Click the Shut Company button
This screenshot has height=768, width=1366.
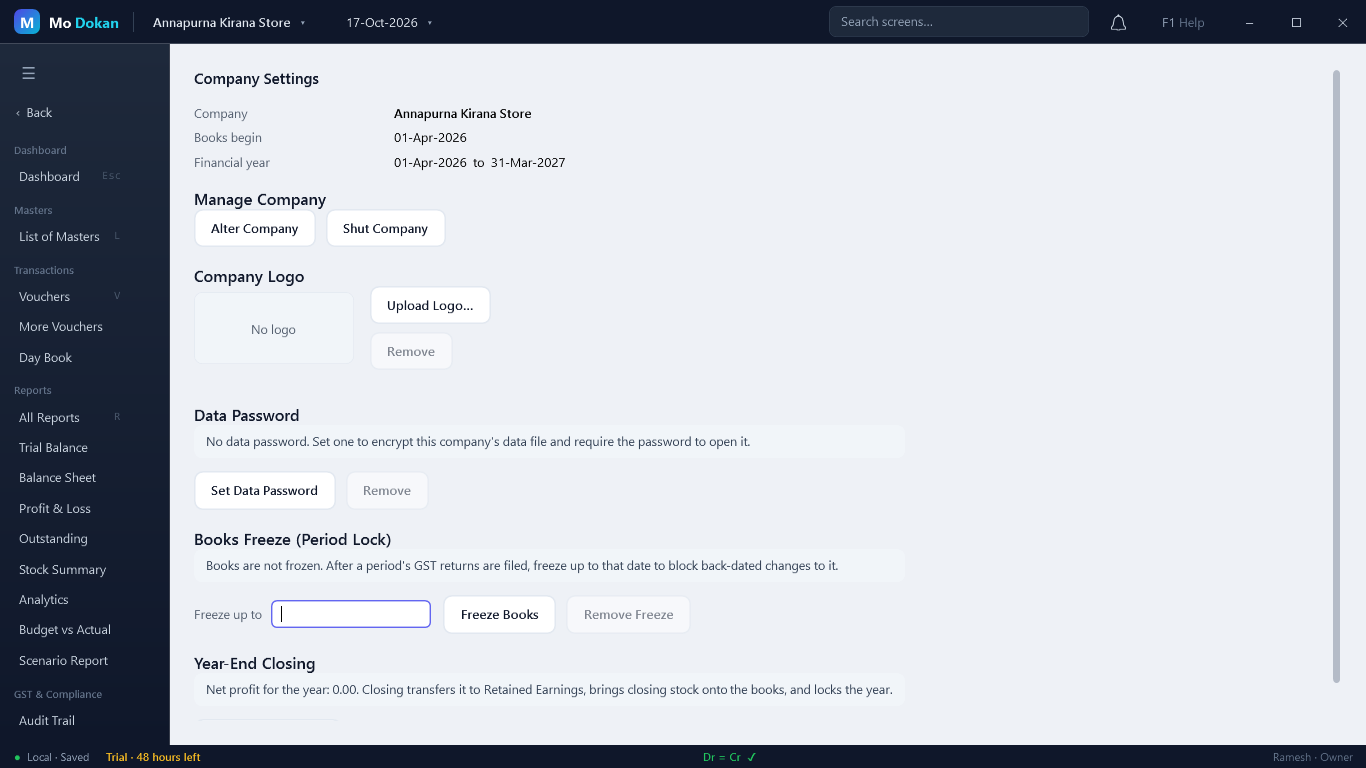pyautogui.click(x=385, y=228)
